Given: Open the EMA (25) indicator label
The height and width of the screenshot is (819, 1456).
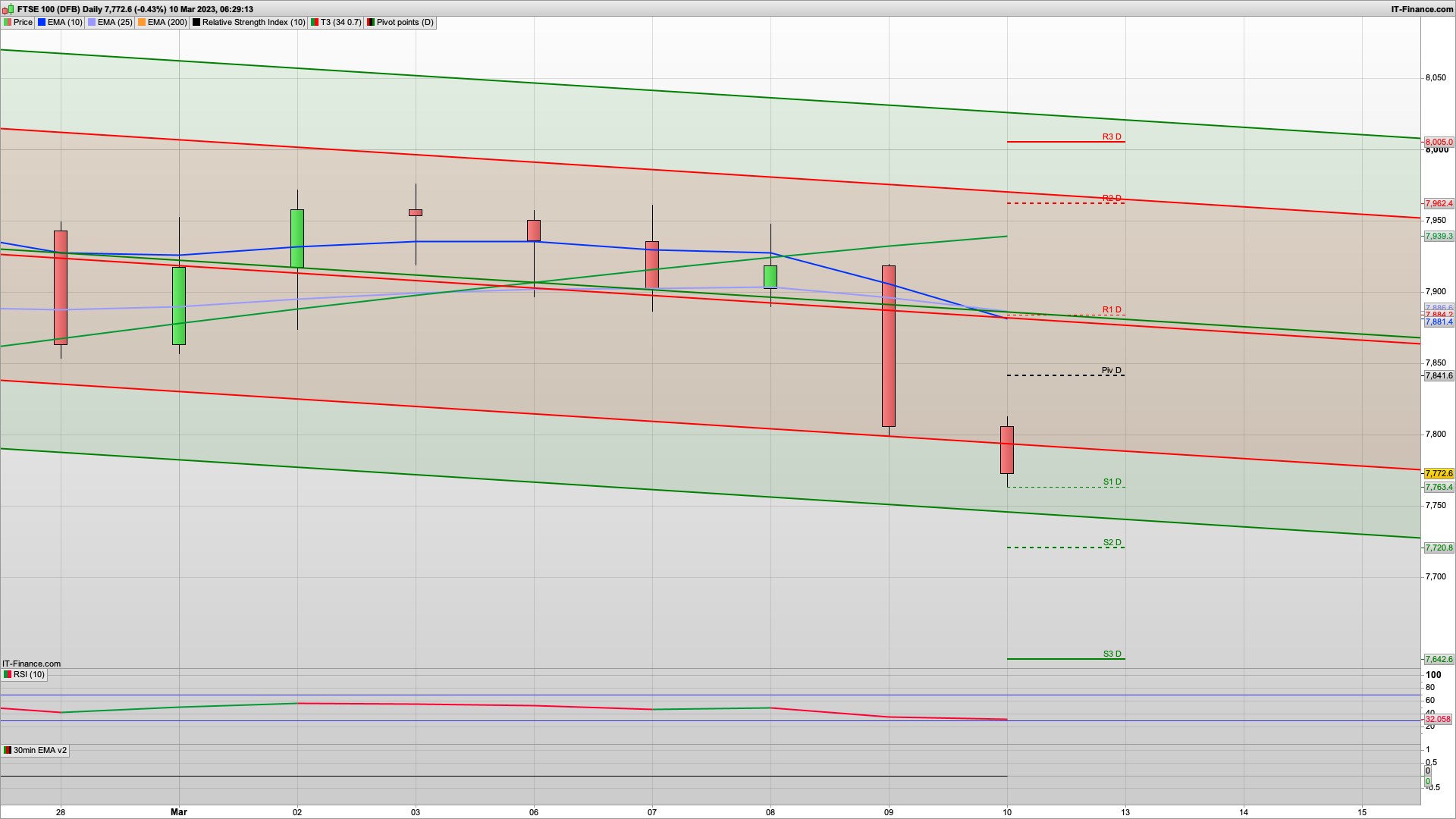Looking at the screenshot, I should tap(115, 23).
